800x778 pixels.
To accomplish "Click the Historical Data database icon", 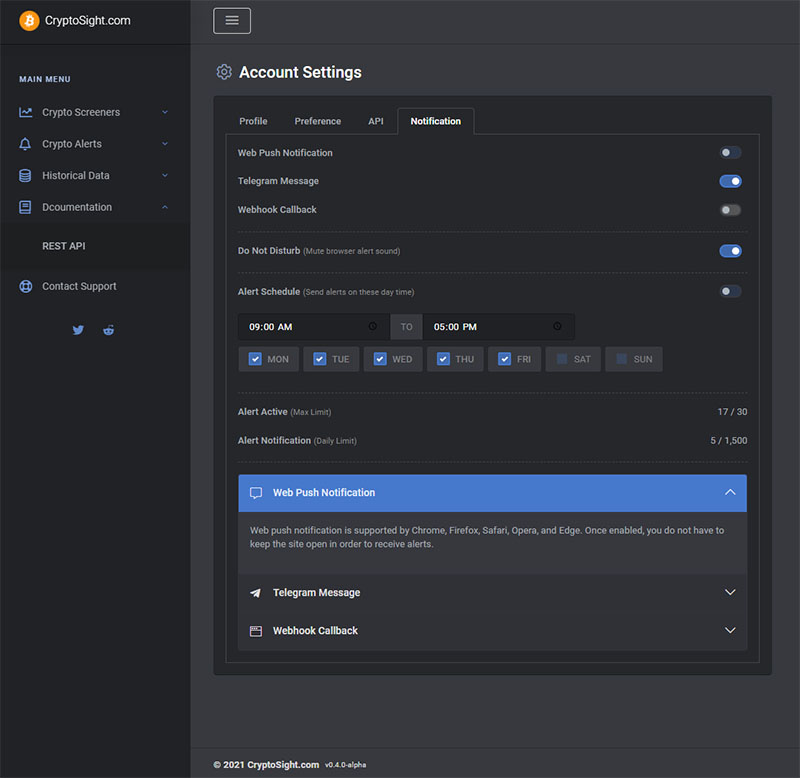I will pos(26,176).
